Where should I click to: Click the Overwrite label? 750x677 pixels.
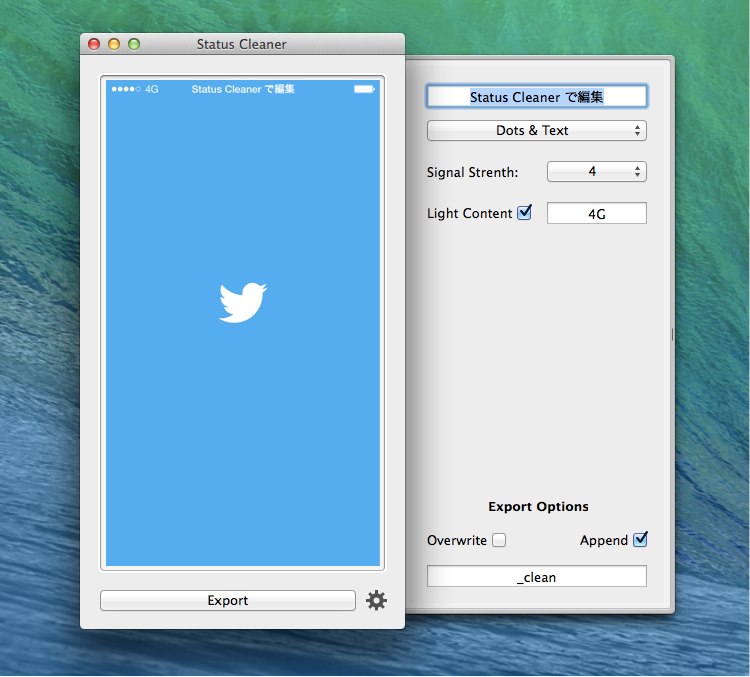pyautogui.click(x=457, y=541)
